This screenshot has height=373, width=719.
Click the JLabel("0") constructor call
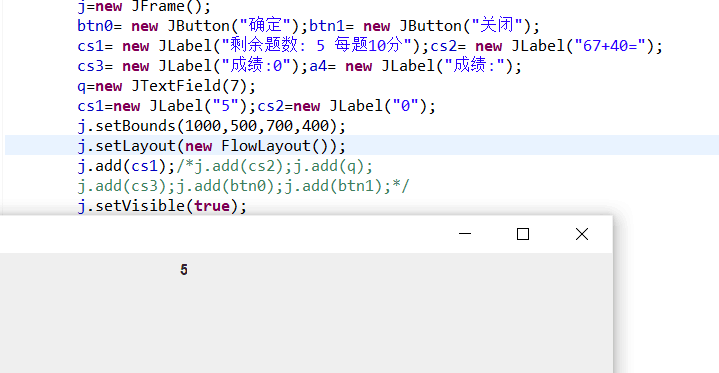pyautogui.click(x=377, y=106)
